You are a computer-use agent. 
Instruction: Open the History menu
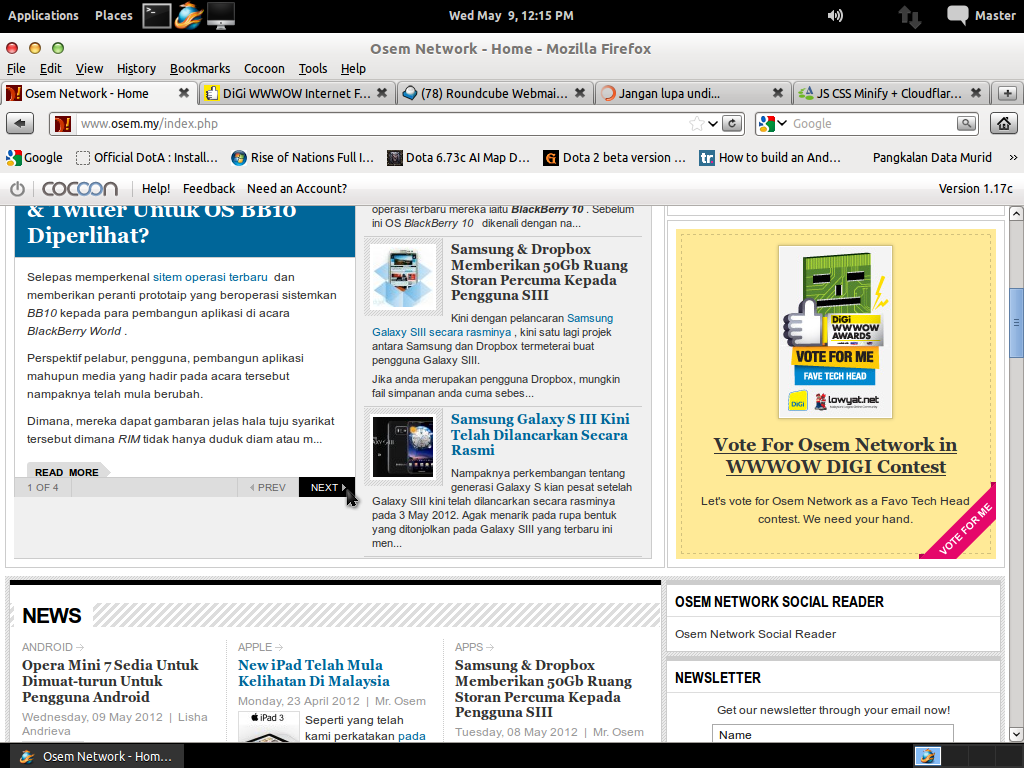point(136,69)
